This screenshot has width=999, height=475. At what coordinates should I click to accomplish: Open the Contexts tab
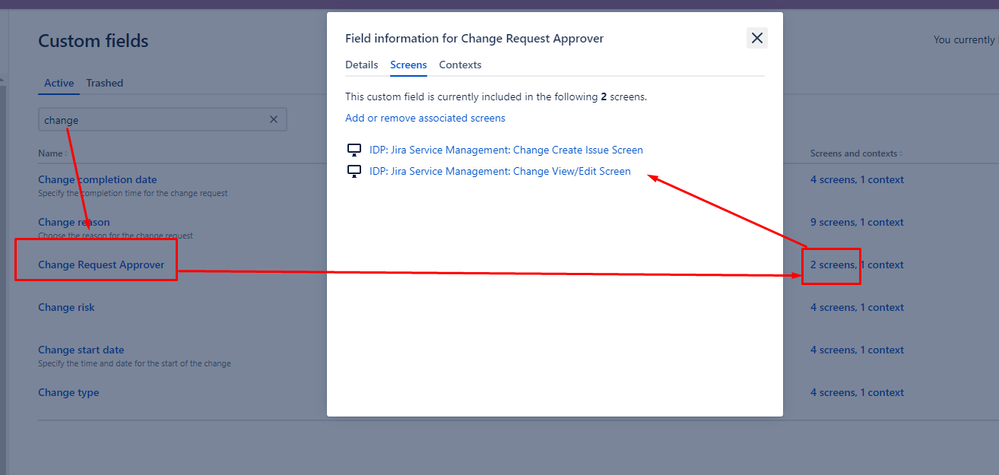pos(460,65)
